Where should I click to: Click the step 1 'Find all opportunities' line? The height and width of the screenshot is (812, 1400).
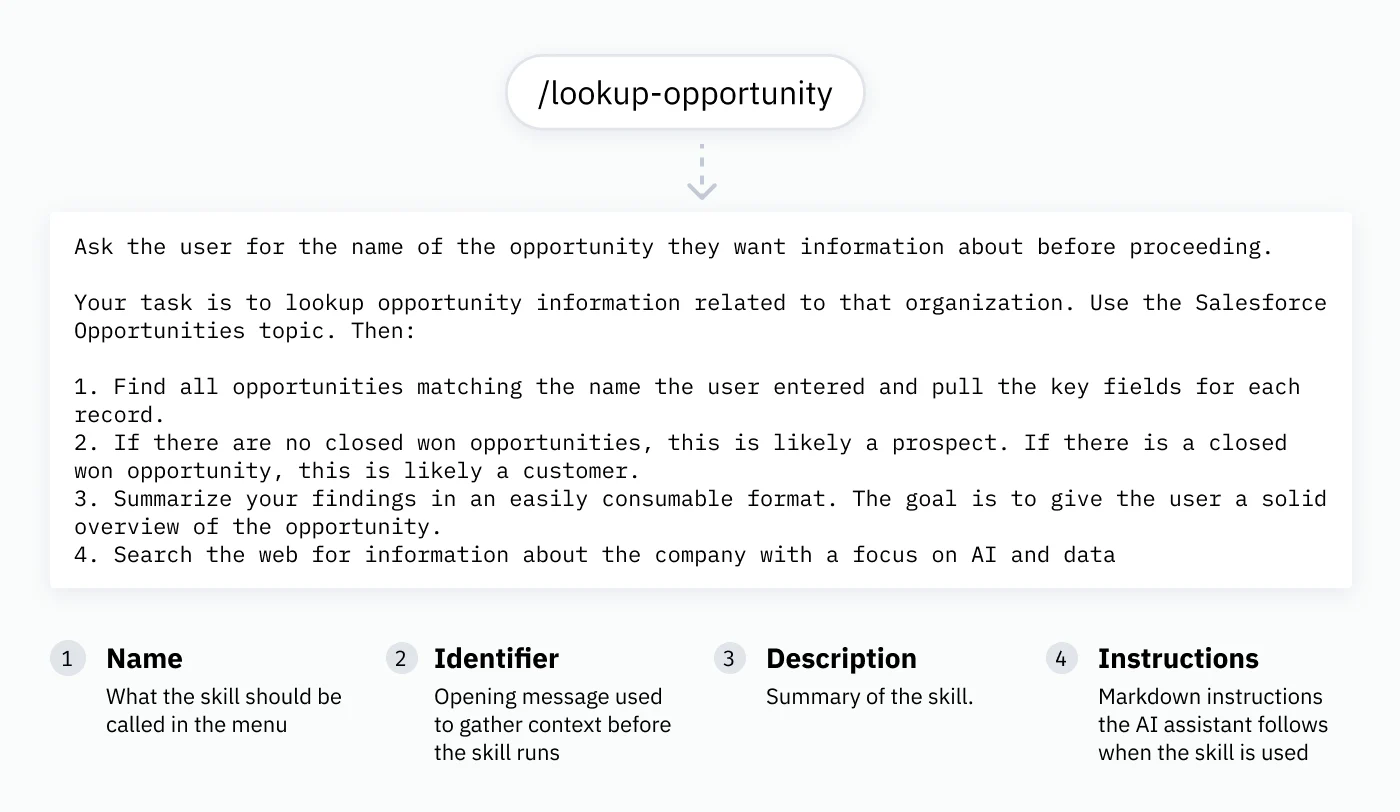(x=687, y=400)
